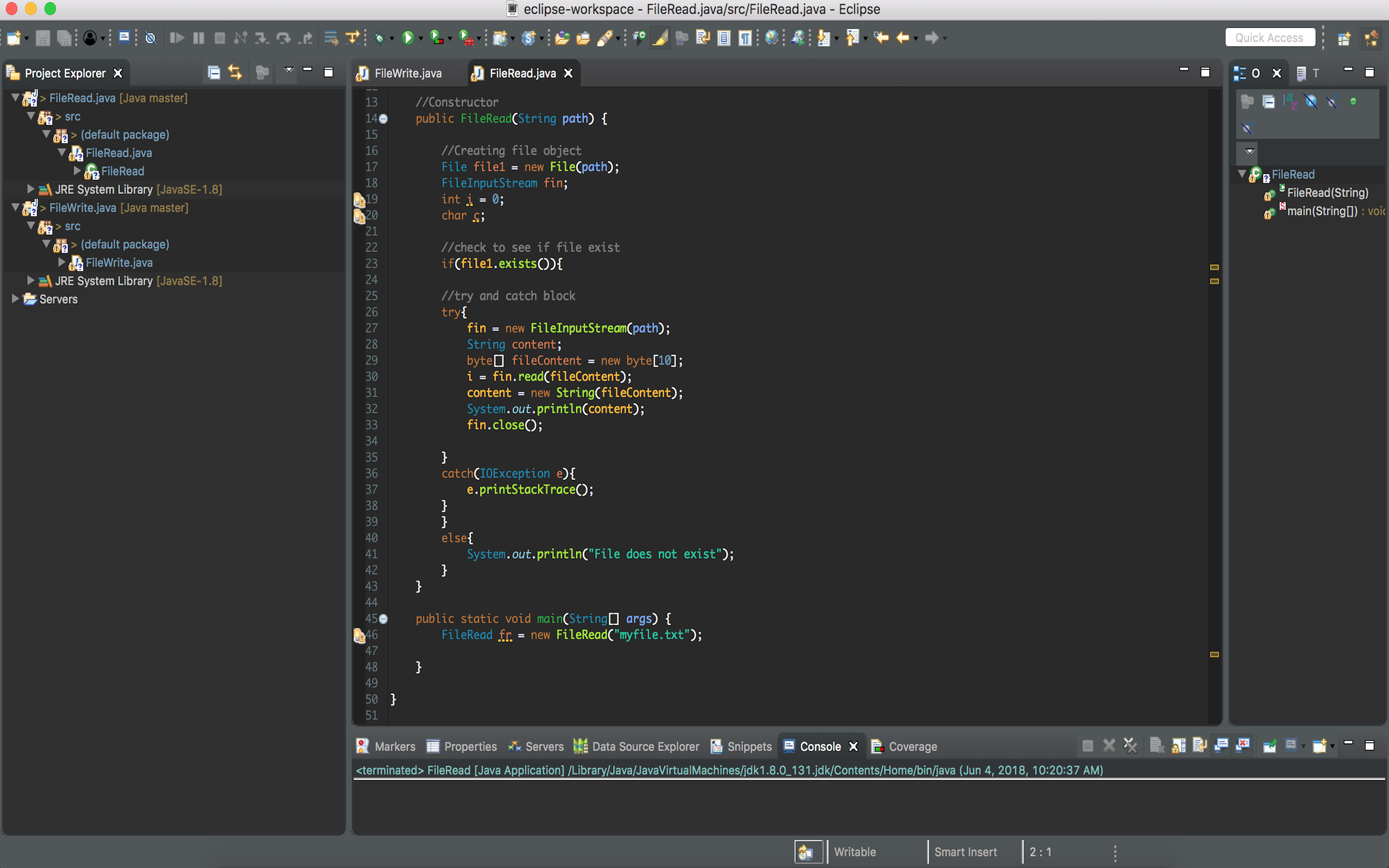Click the Pin Console icon

coord(1270,746)
